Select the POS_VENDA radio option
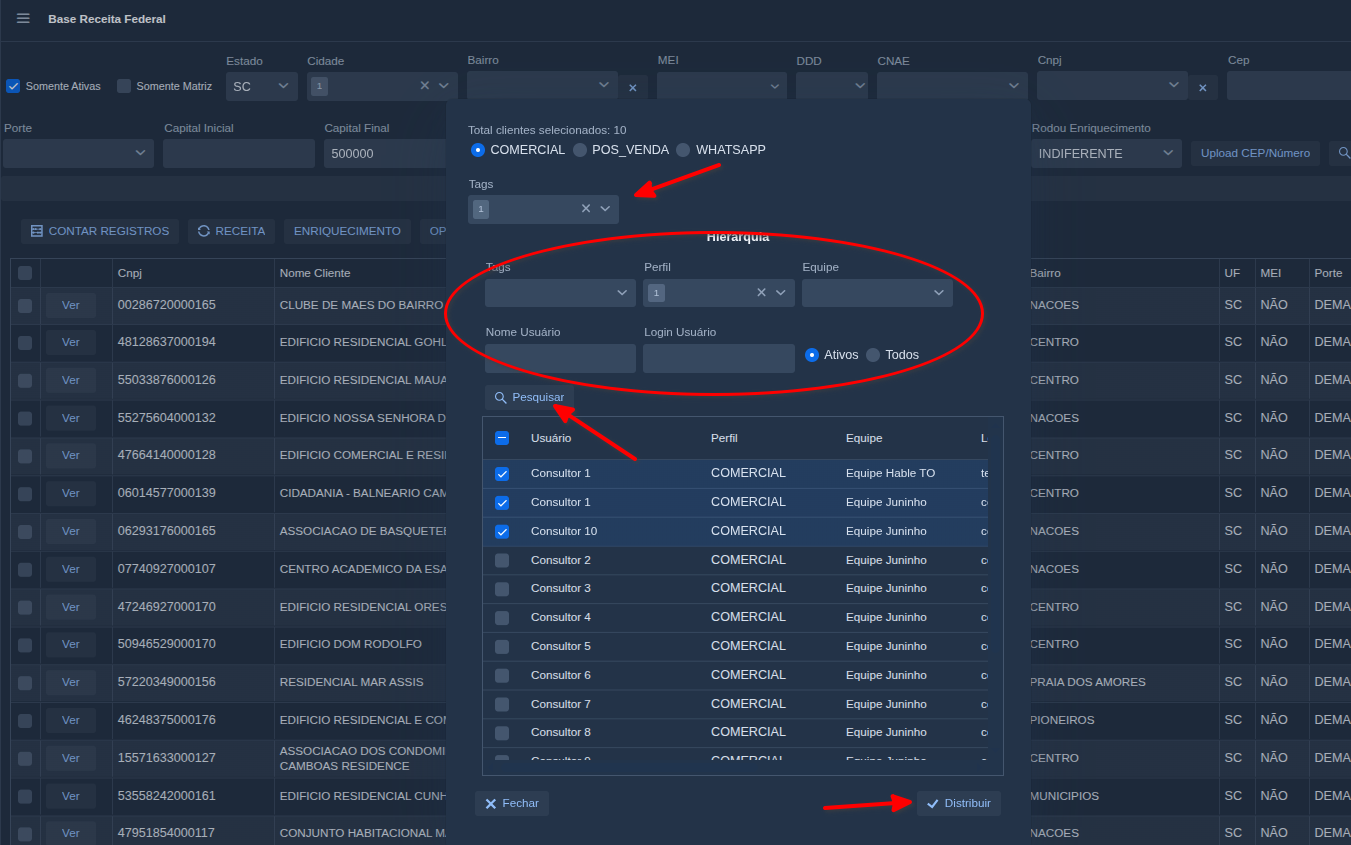 tap(580, 150)
